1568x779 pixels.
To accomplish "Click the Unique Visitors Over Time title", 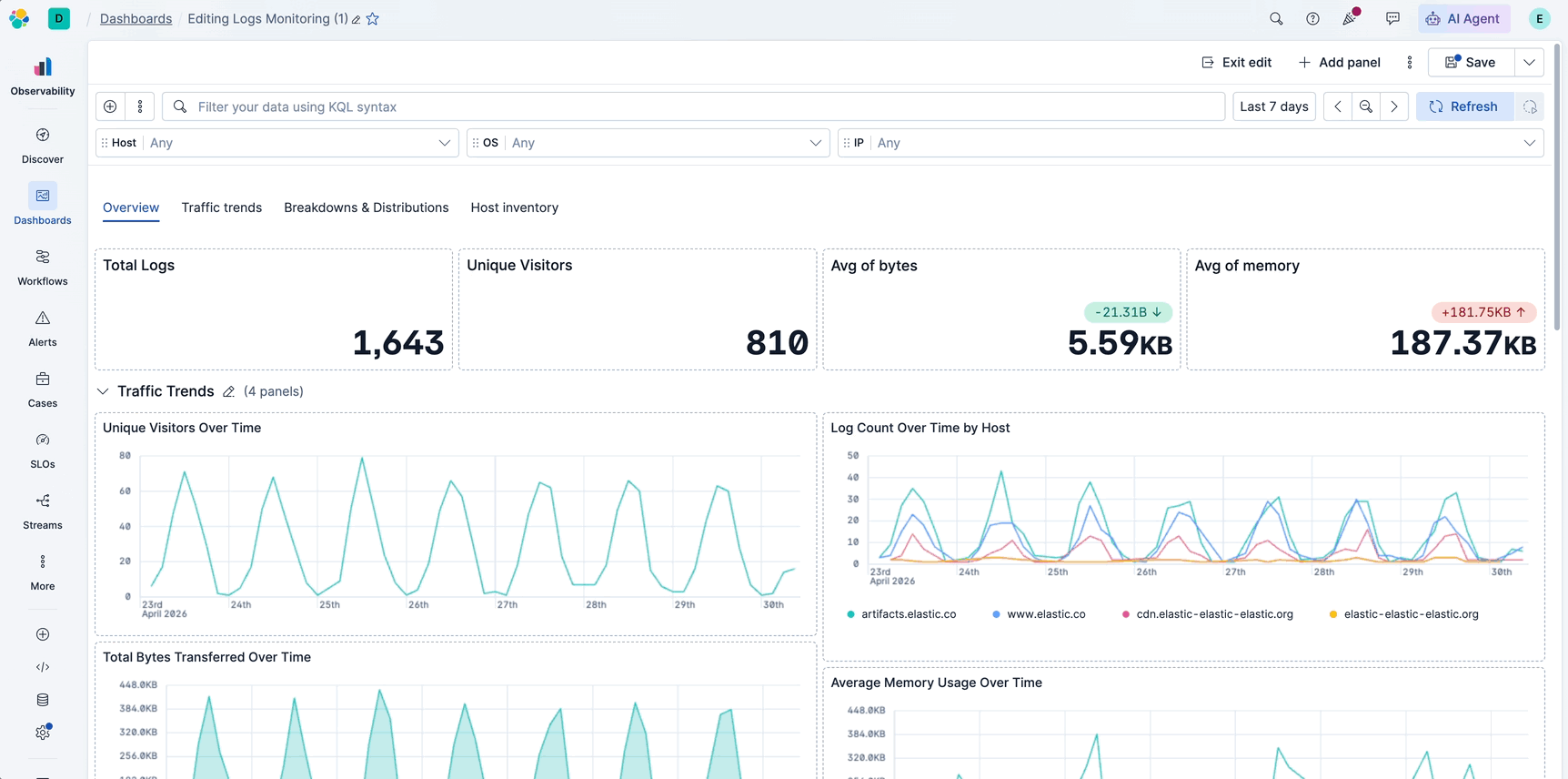I will 182,428.
